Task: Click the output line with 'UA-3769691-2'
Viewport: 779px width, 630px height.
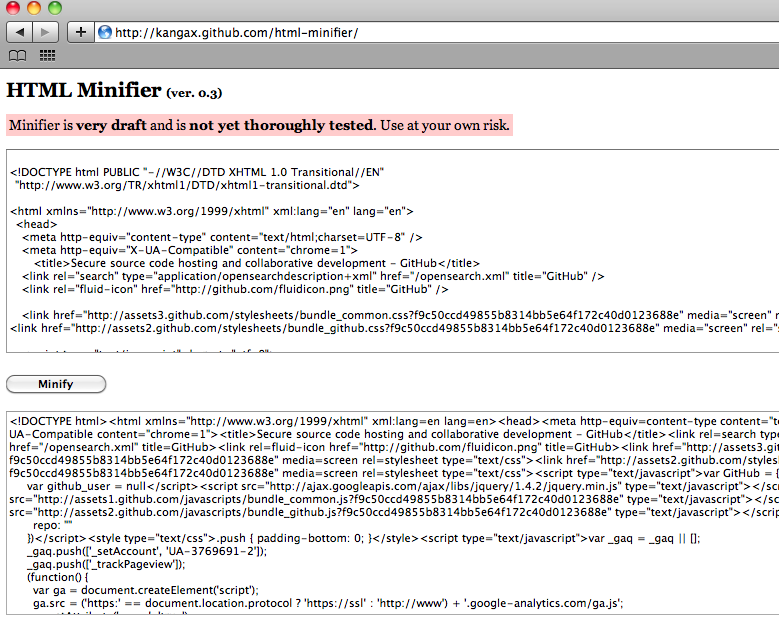Action: [147, 551]
